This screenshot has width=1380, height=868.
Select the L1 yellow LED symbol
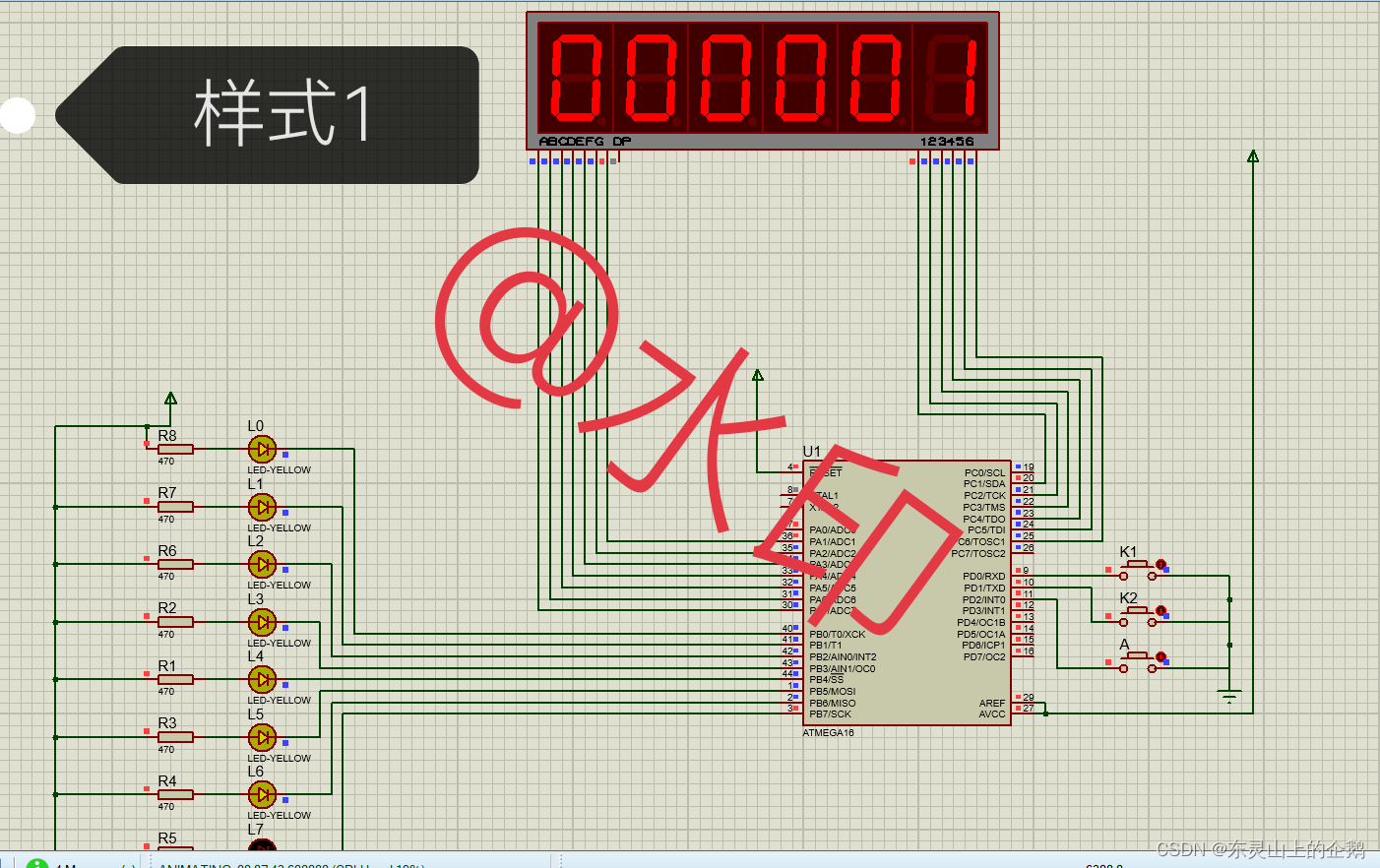pos(262,507)
